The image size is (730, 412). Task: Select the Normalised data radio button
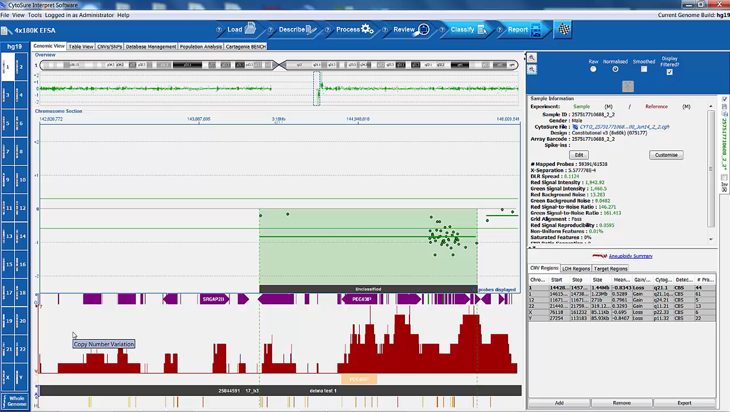[615, 69]
